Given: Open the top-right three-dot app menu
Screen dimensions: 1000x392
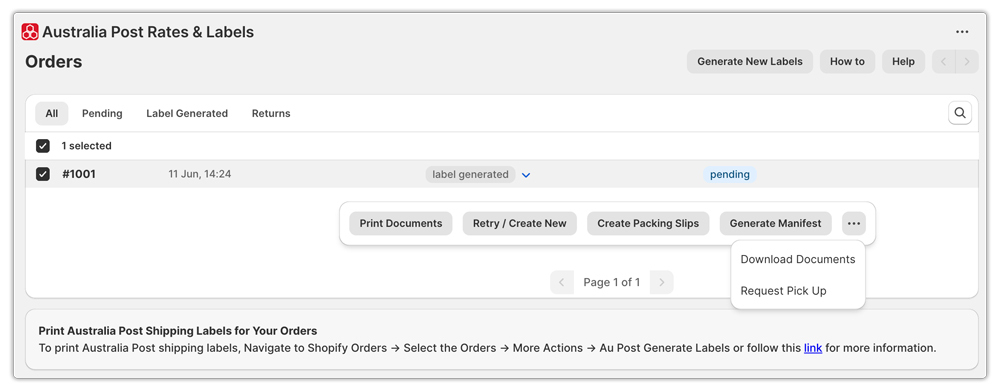Looking at the screenshot, I should [x=962, y=32].
